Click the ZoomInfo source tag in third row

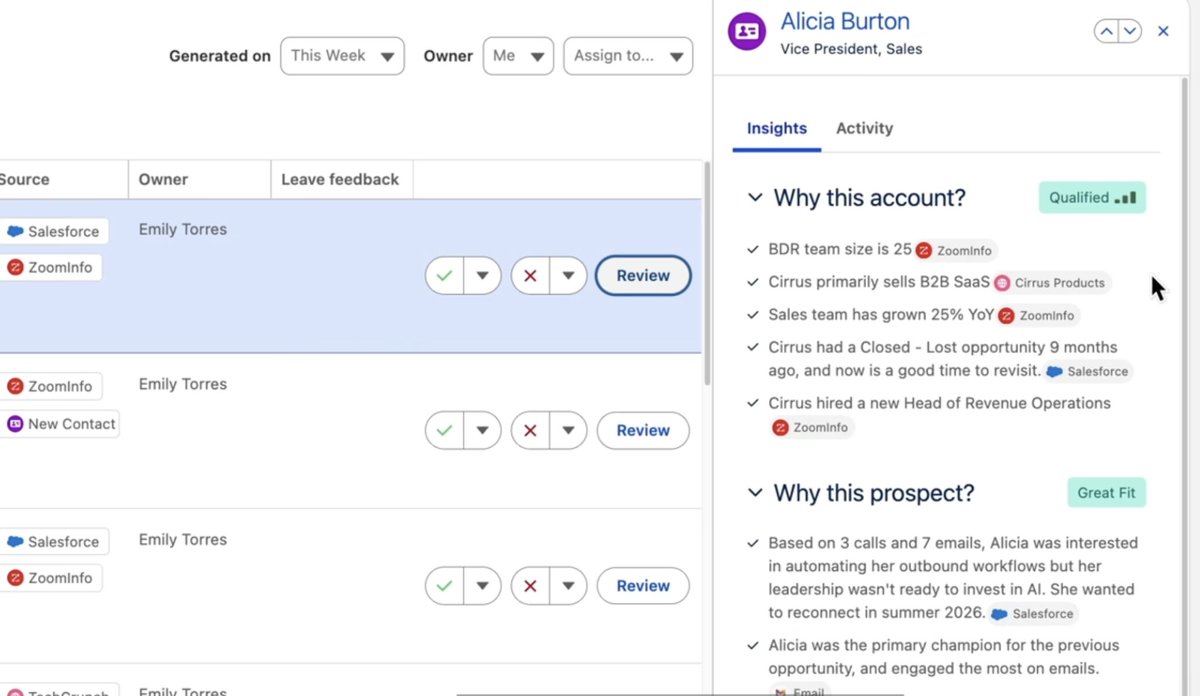click(50, 578)
